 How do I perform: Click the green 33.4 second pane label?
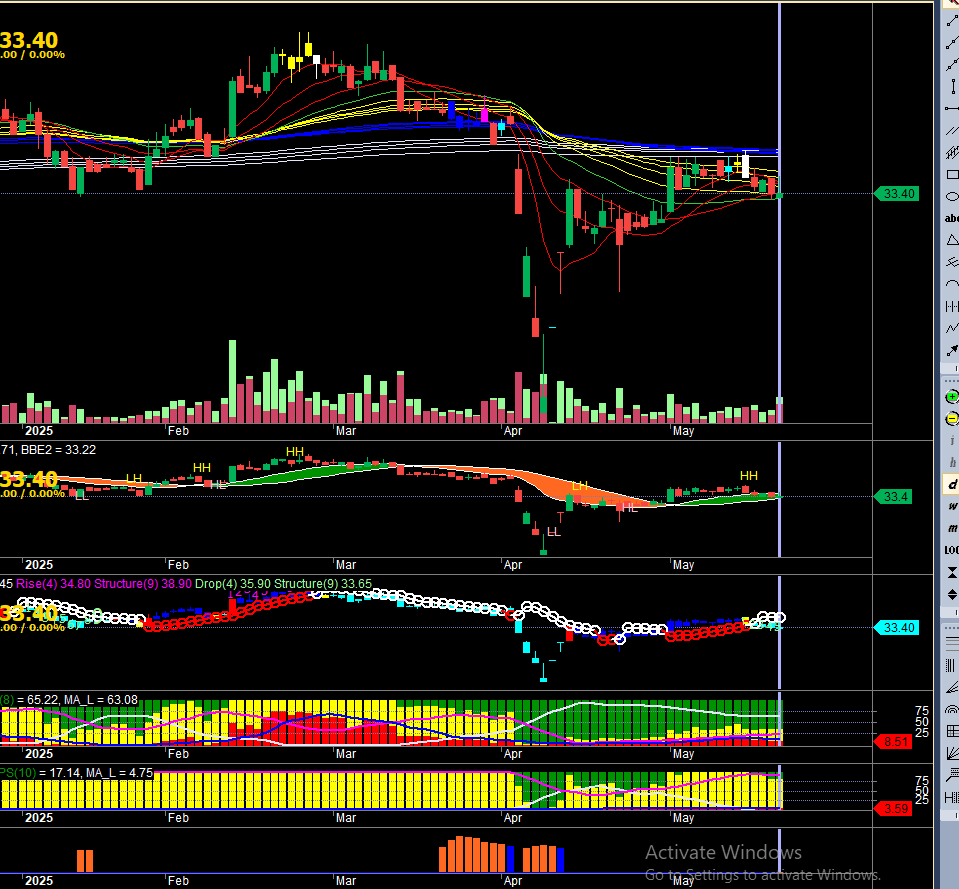(895, 496)
